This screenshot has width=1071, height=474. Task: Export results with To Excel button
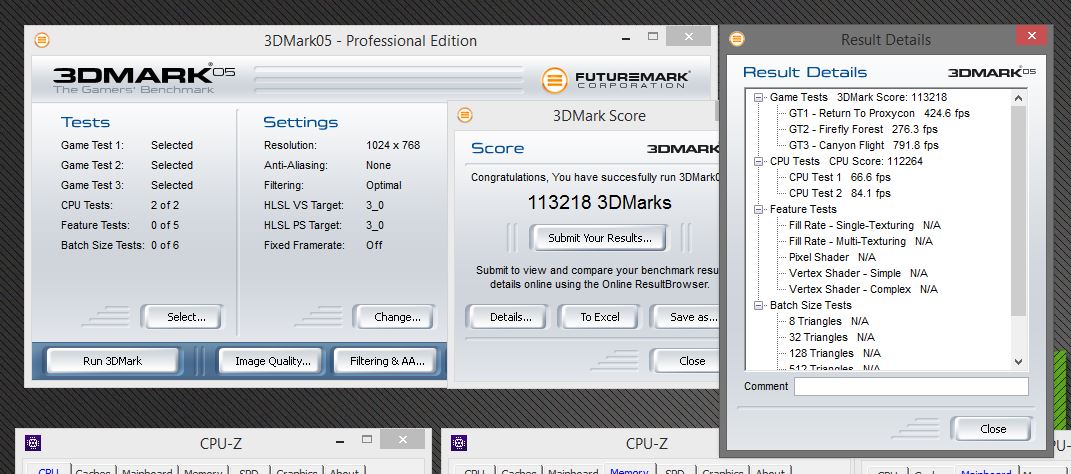pos(599,317)
